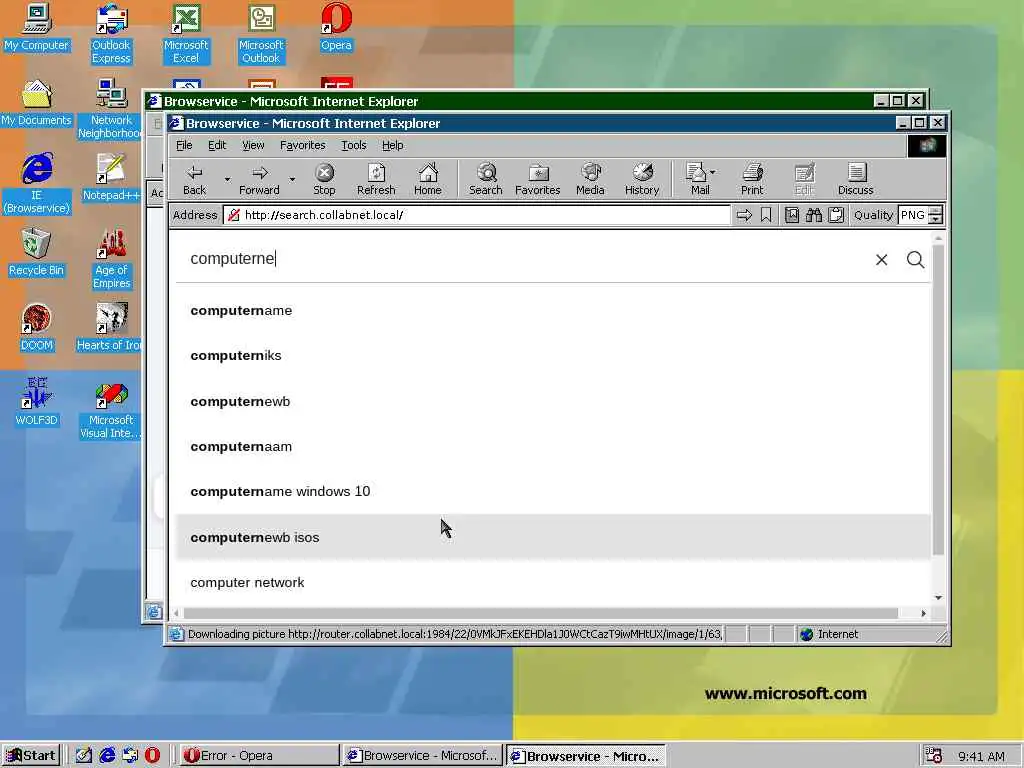Open the Opera desktop shortcut
The image size is (1024, 768).
coord(336,27)
